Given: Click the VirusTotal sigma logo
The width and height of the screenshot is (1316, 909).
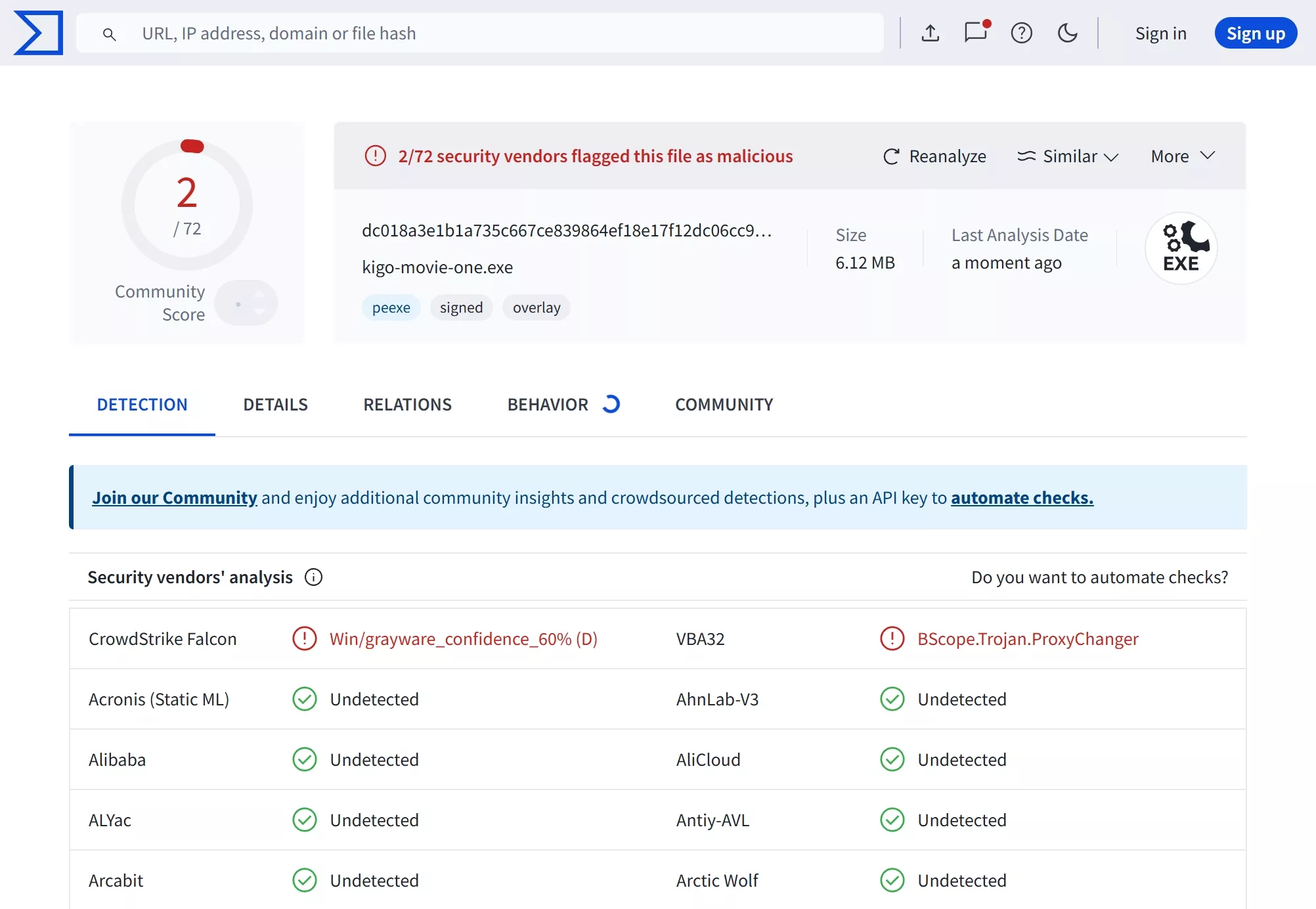Looking at the screenshot, I should [38, 33].
